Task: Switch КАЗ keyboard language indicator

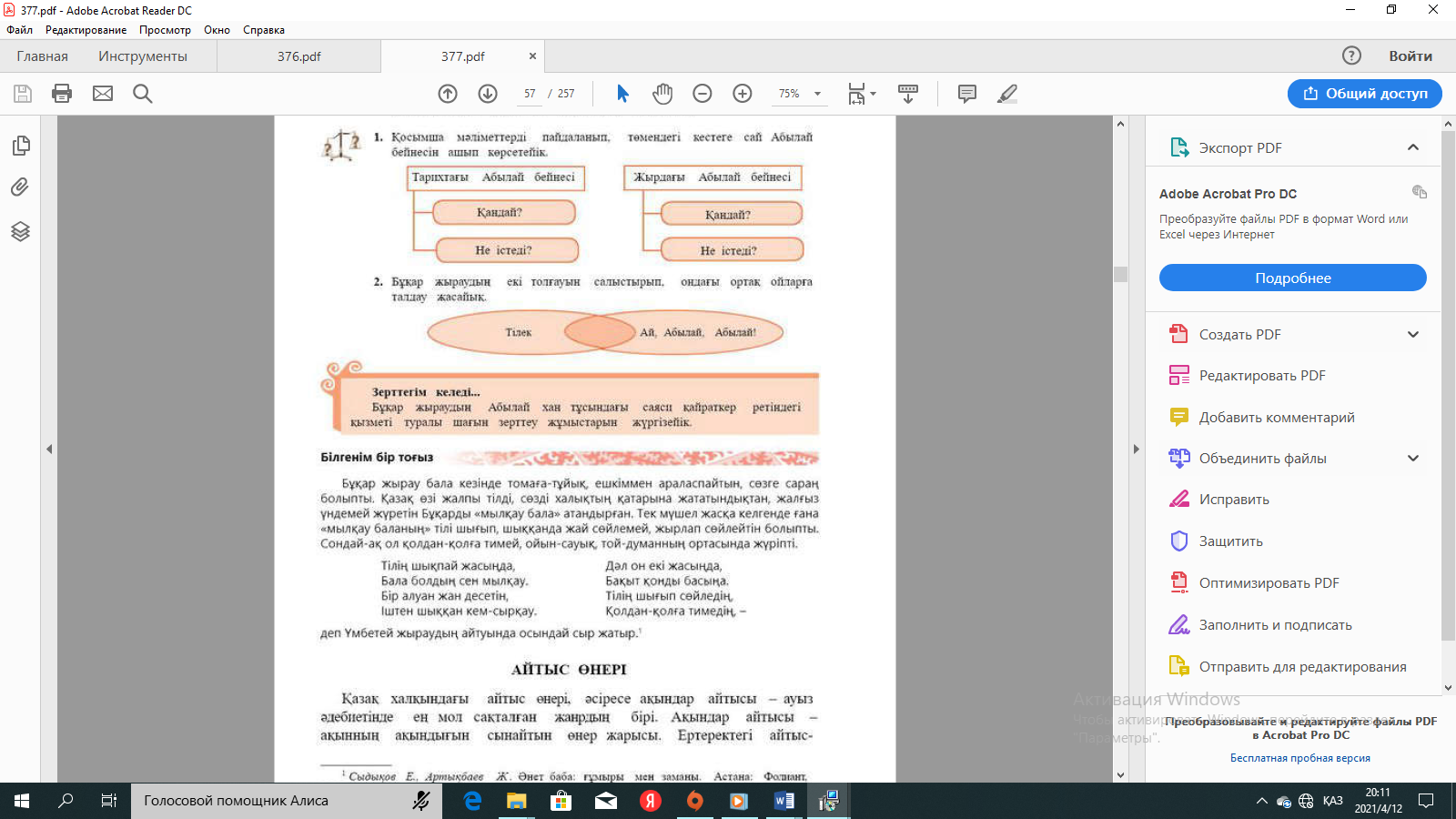Action: (x=1332, y=801)
